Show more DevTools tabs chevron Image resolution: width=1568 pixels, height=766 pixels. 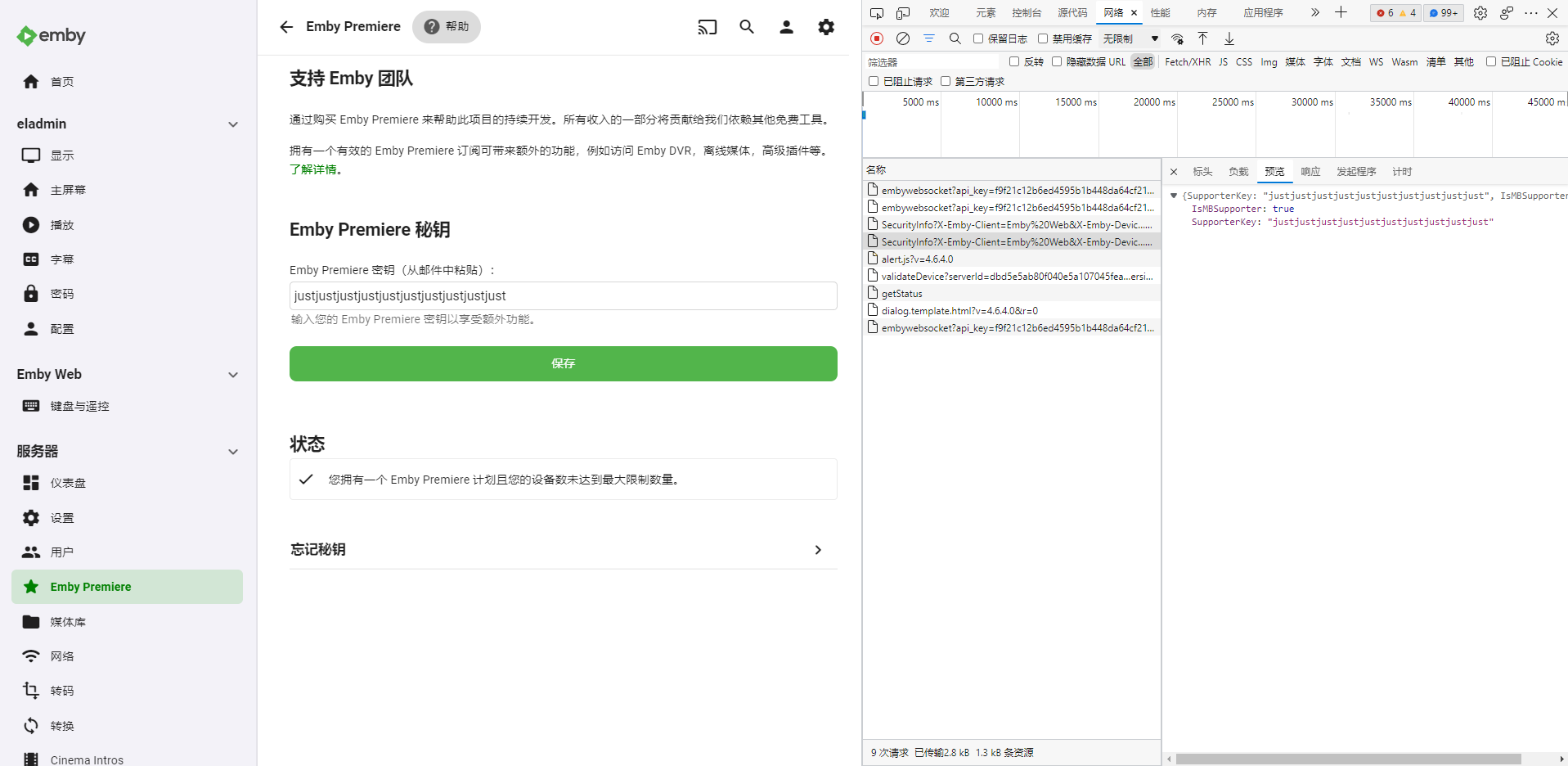pos(1314,13)
